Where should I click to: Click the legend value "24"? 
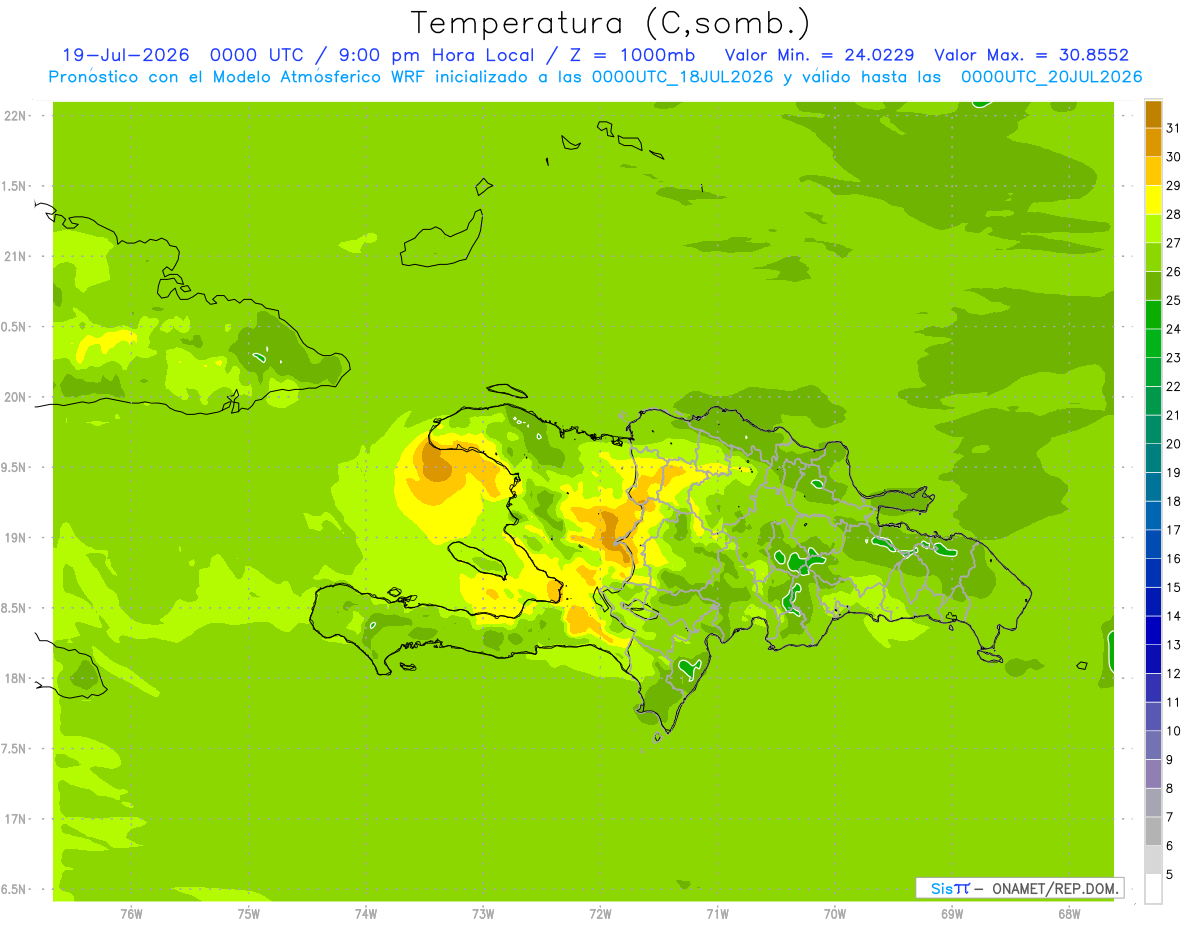coord(1173,329)
